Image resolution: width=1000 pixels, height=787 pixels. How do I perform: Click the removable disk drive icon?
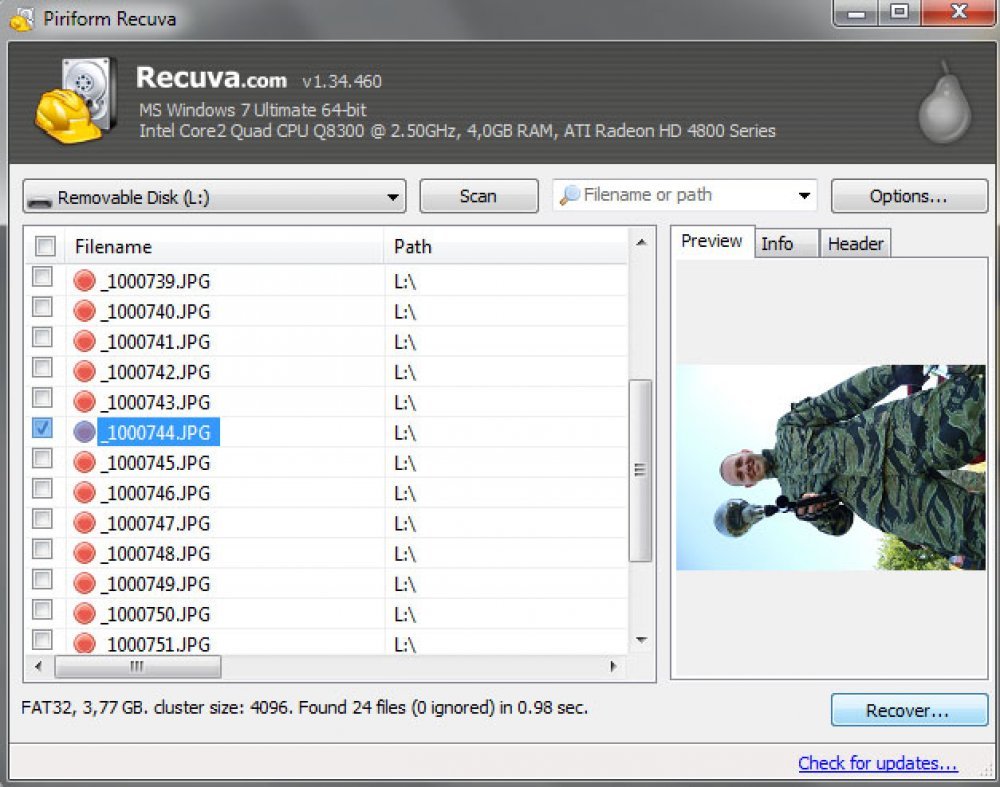(x=40, y=201)
